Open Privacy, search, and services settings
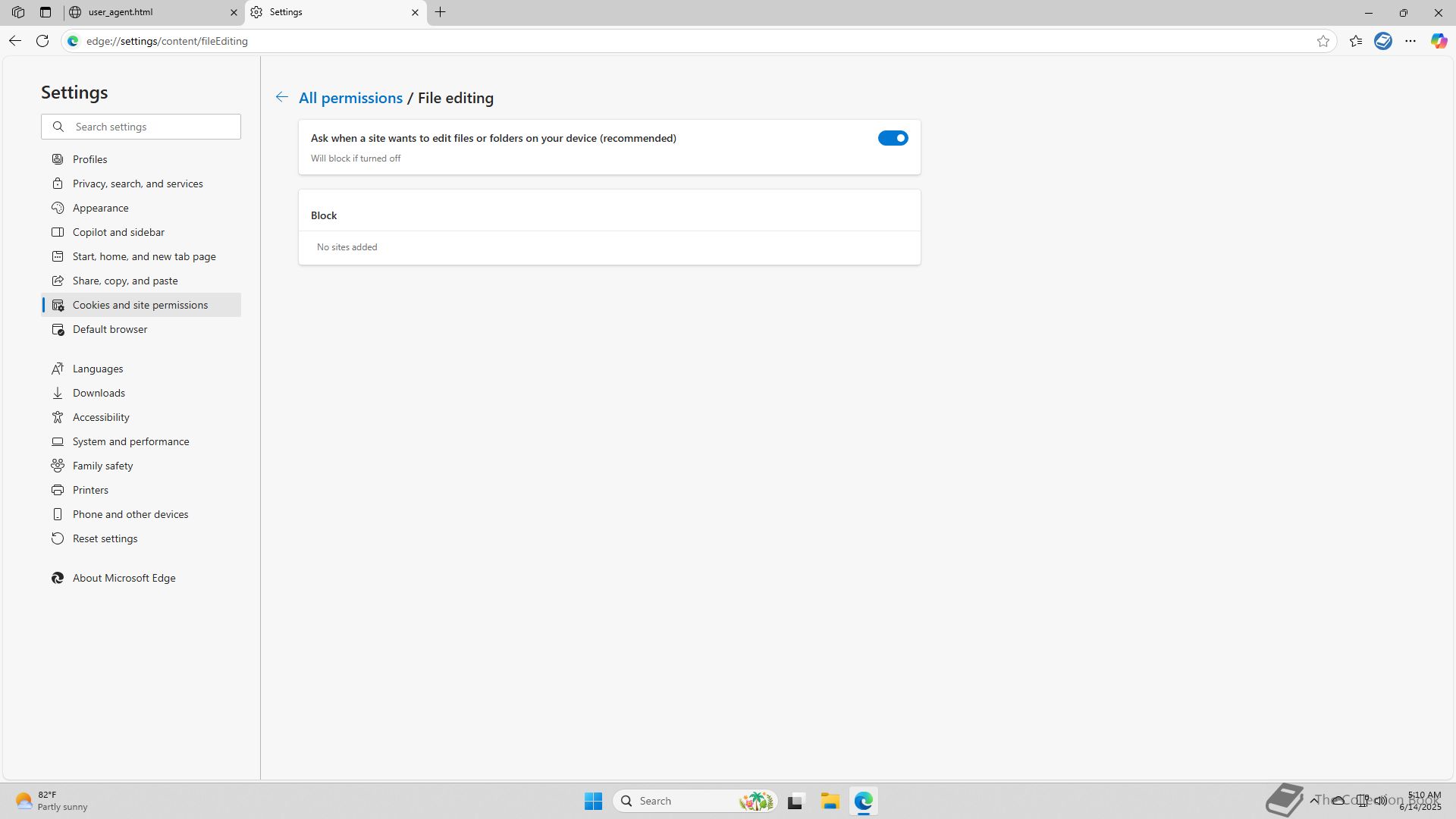The image size is (1456, 819). [137, 184]
